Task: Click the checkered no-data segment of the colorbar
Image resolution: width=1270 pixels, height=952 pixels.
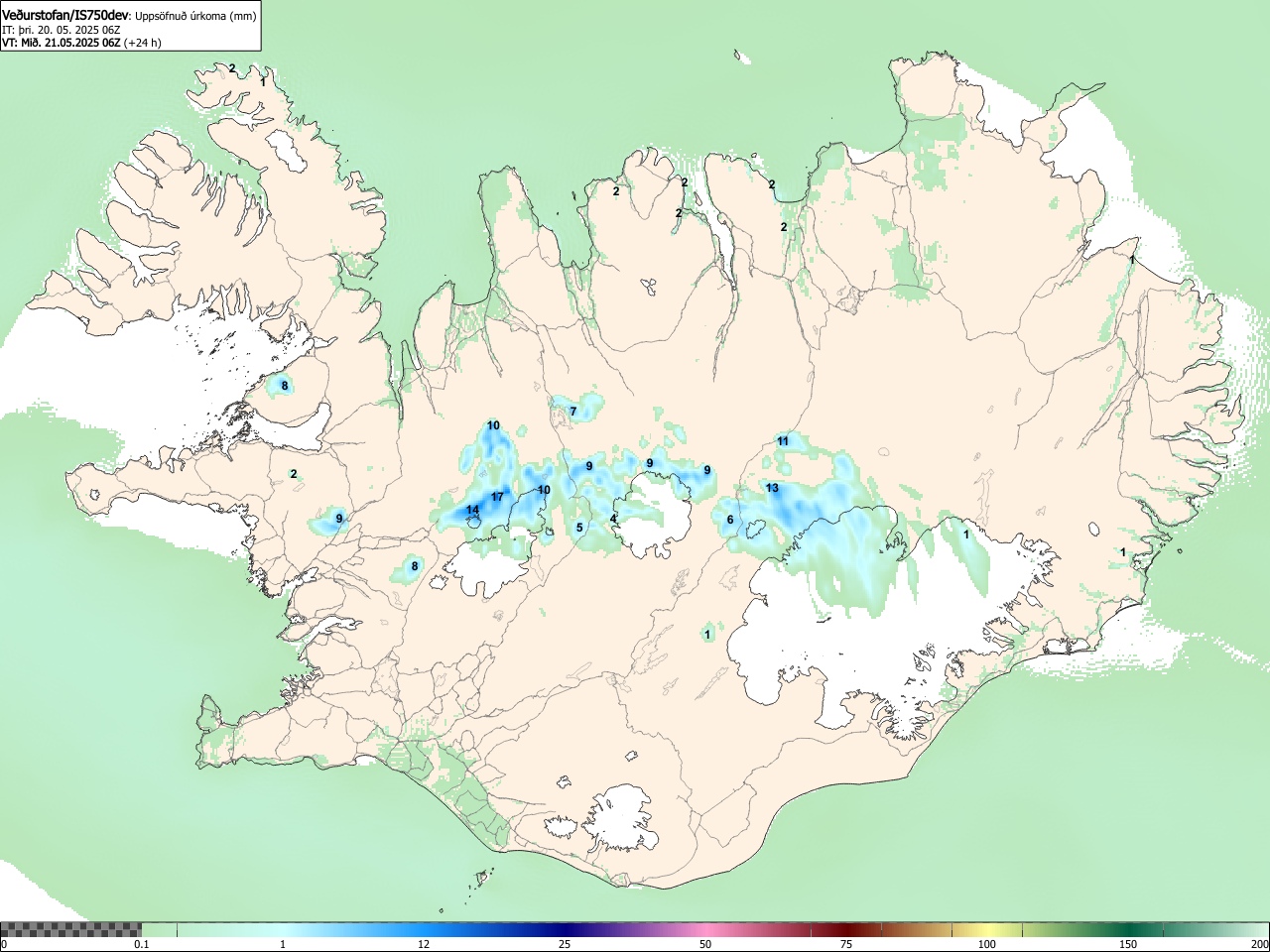Action: [x=70, y=929]
